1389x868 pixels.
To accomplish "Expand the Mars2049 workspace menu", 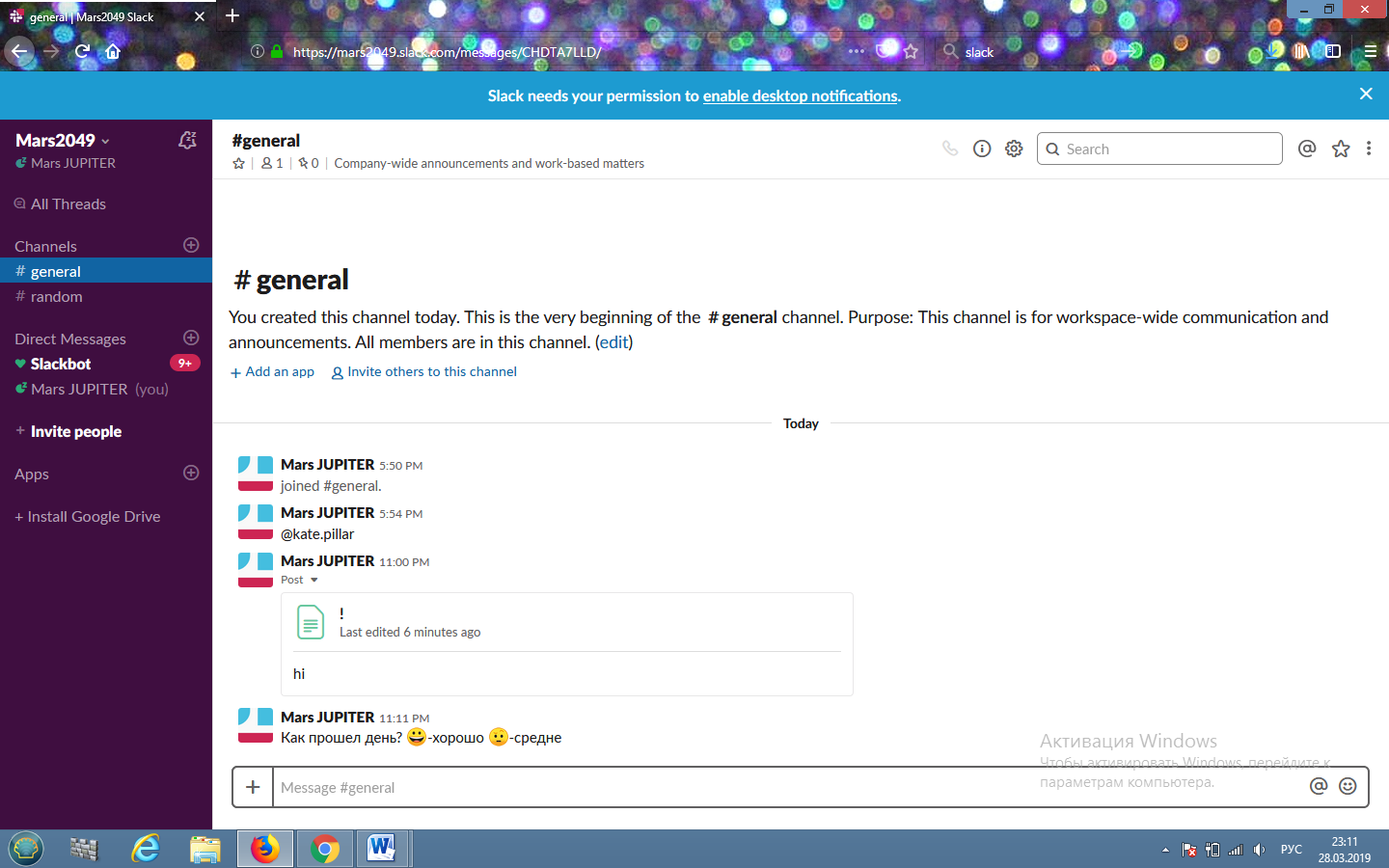I will pyautogui.click(x=63, y=141).
